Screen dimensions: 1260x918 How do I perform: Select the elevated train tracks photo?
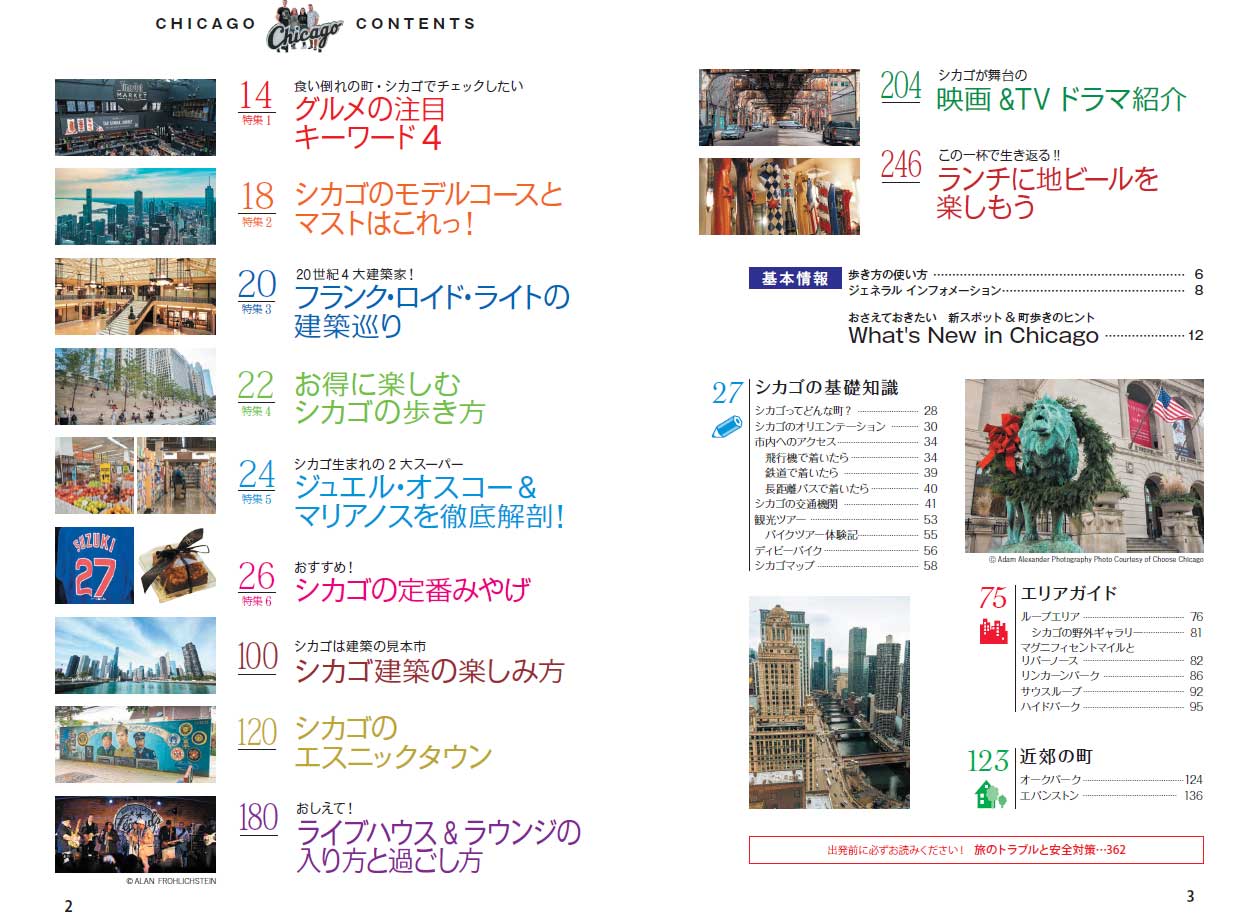coord(778,107)
